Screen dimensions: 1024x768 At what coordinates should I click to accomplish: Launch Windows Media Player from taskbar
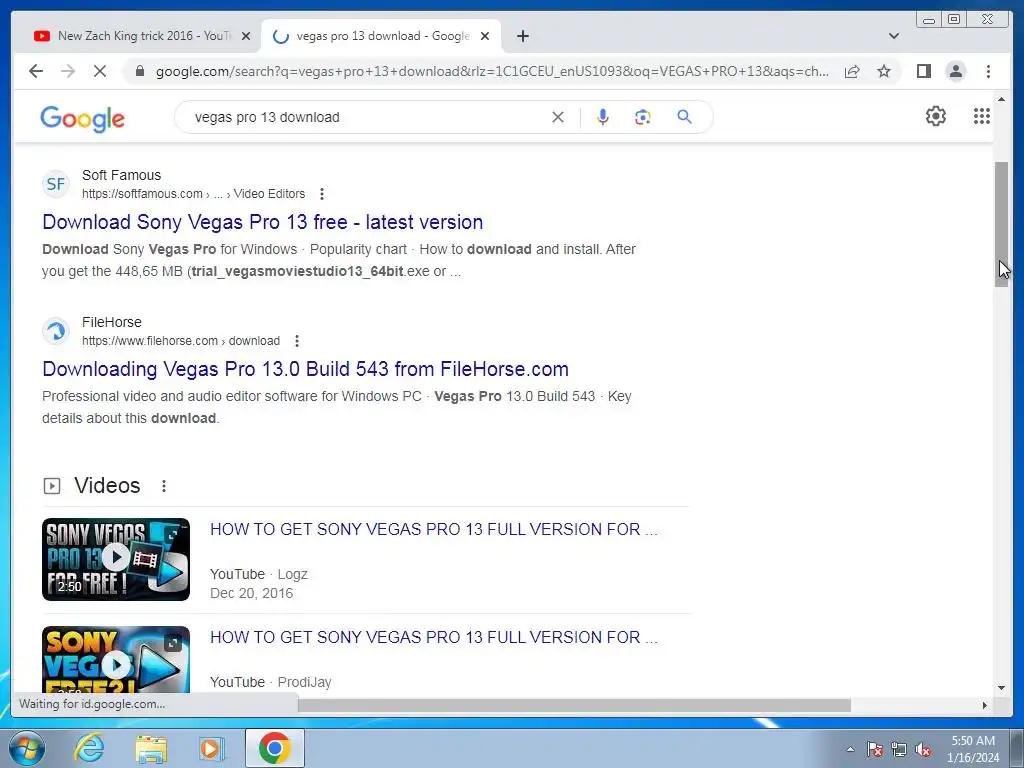(212, 748)
